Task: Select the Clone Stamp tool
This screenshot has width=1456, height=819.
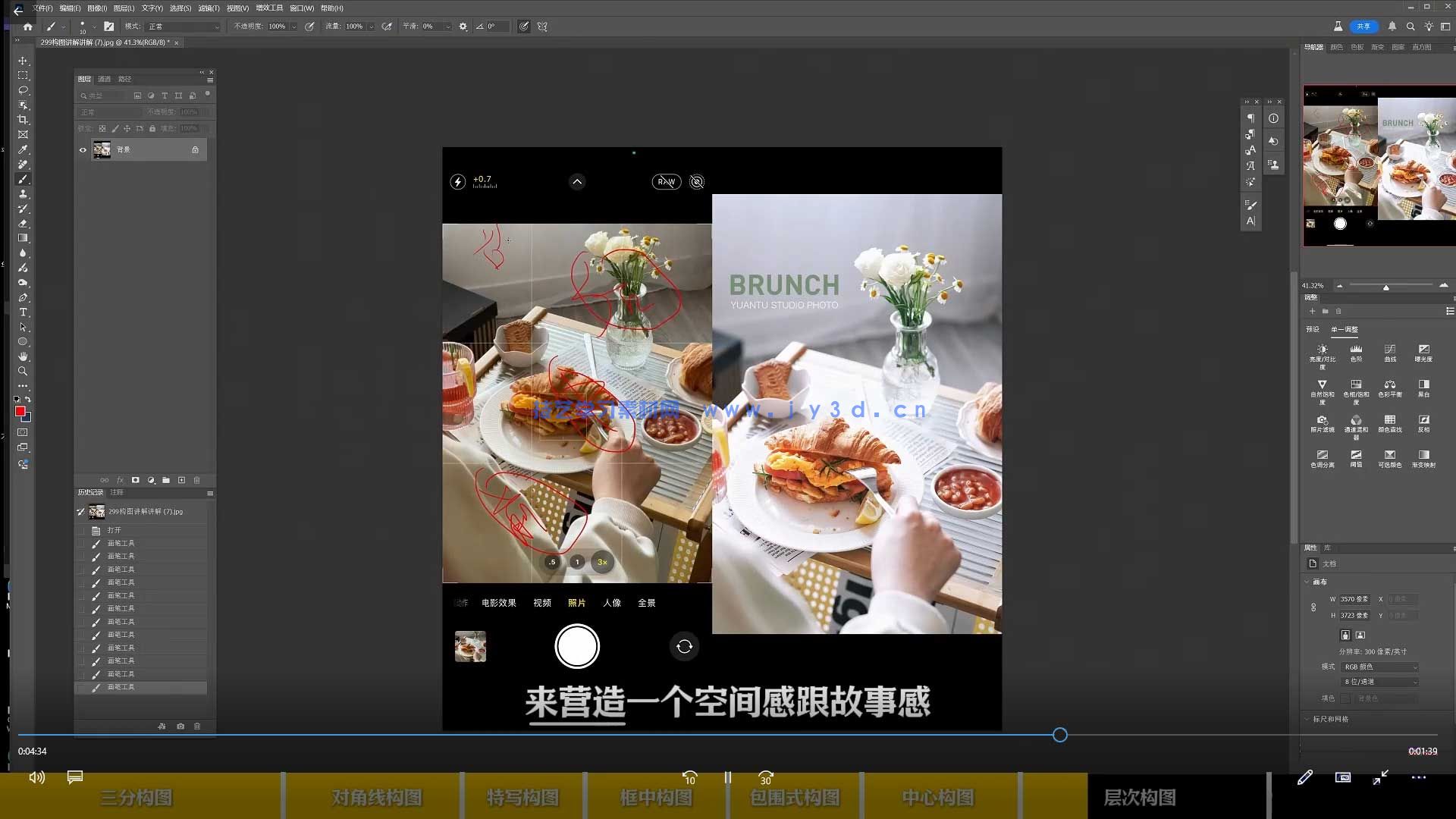Action: tap(23, 194)
